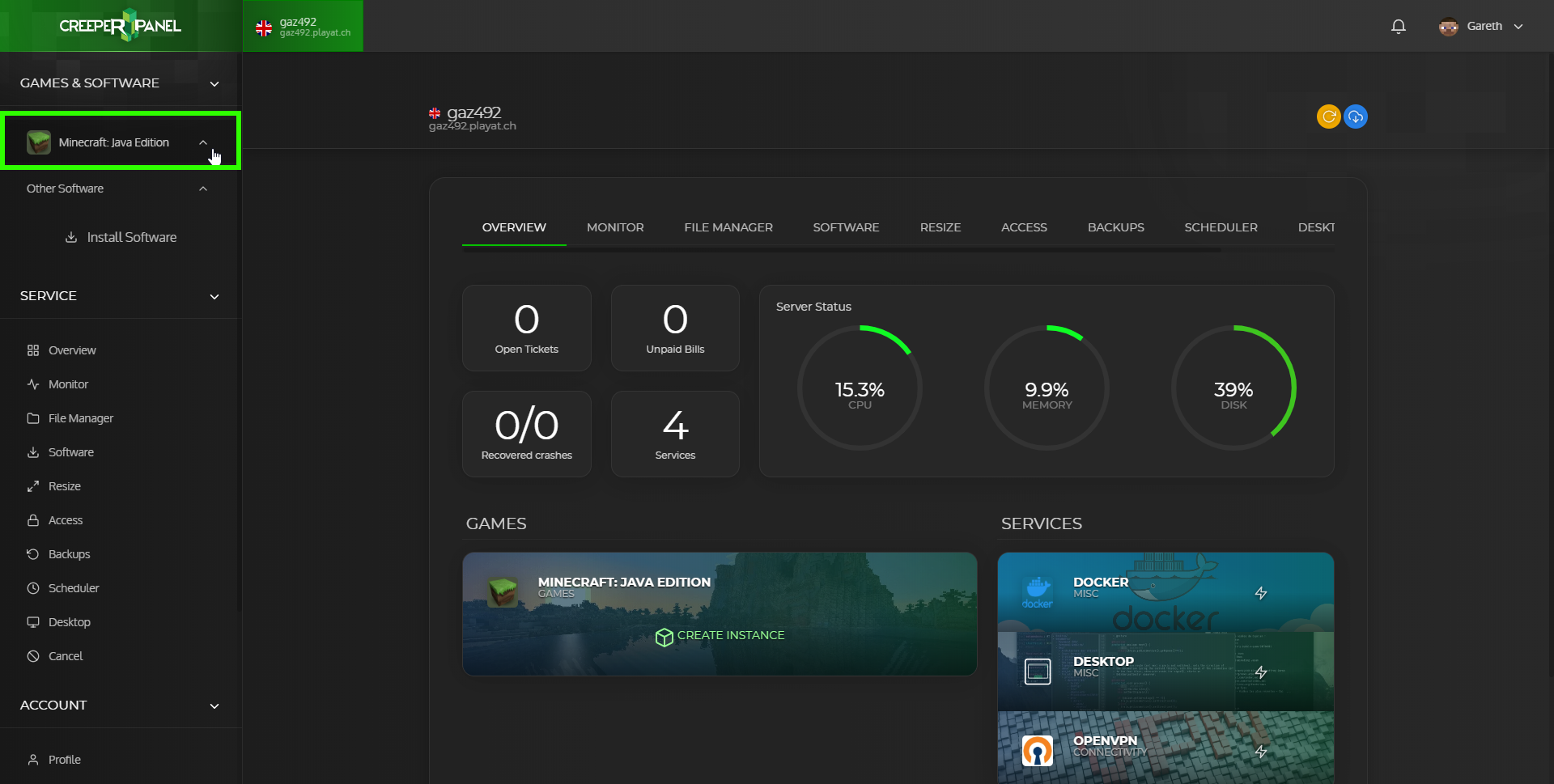Image resolution: width=1554 pixels, height=784 pixels.
Task: Click the Services count card
Action: click(x=675, y=434)
